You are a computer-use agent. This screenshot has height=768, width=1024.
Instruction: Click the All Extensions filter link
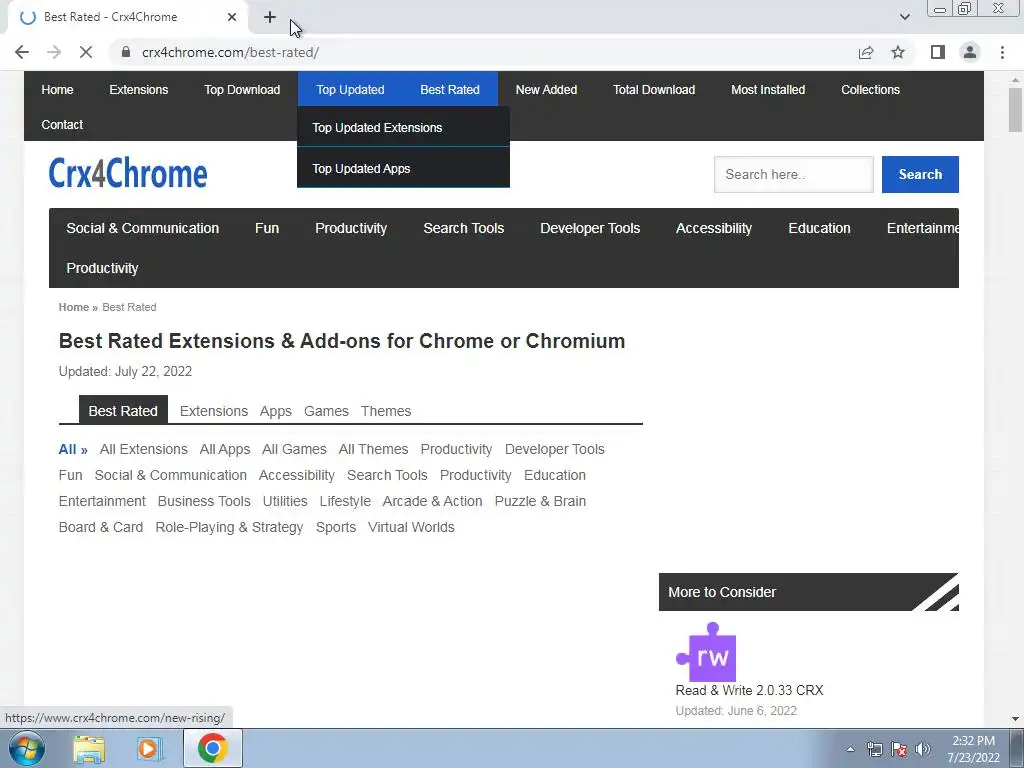(144, 449)
